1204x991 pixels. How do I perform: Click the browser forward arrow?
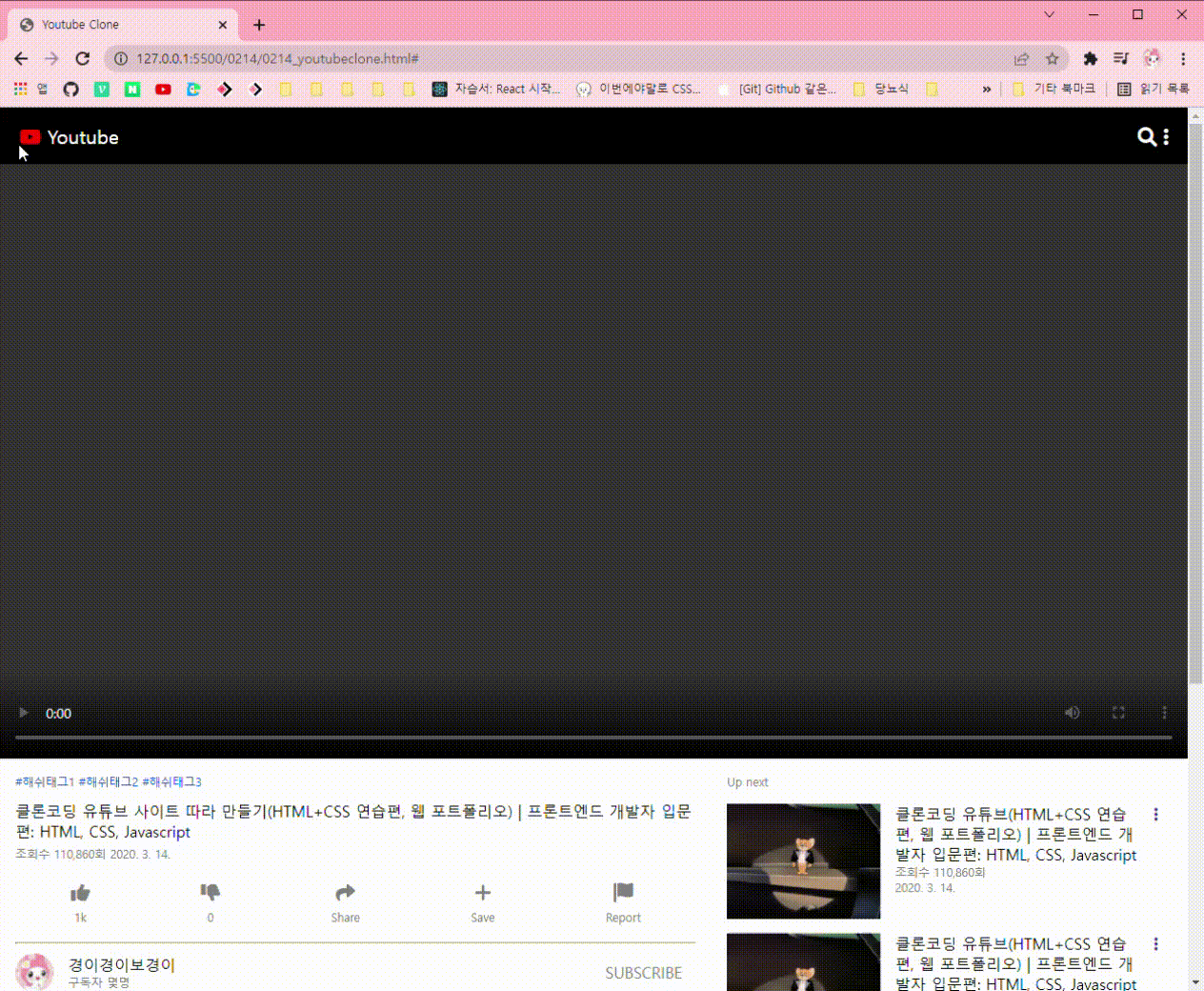click(51, 58)
